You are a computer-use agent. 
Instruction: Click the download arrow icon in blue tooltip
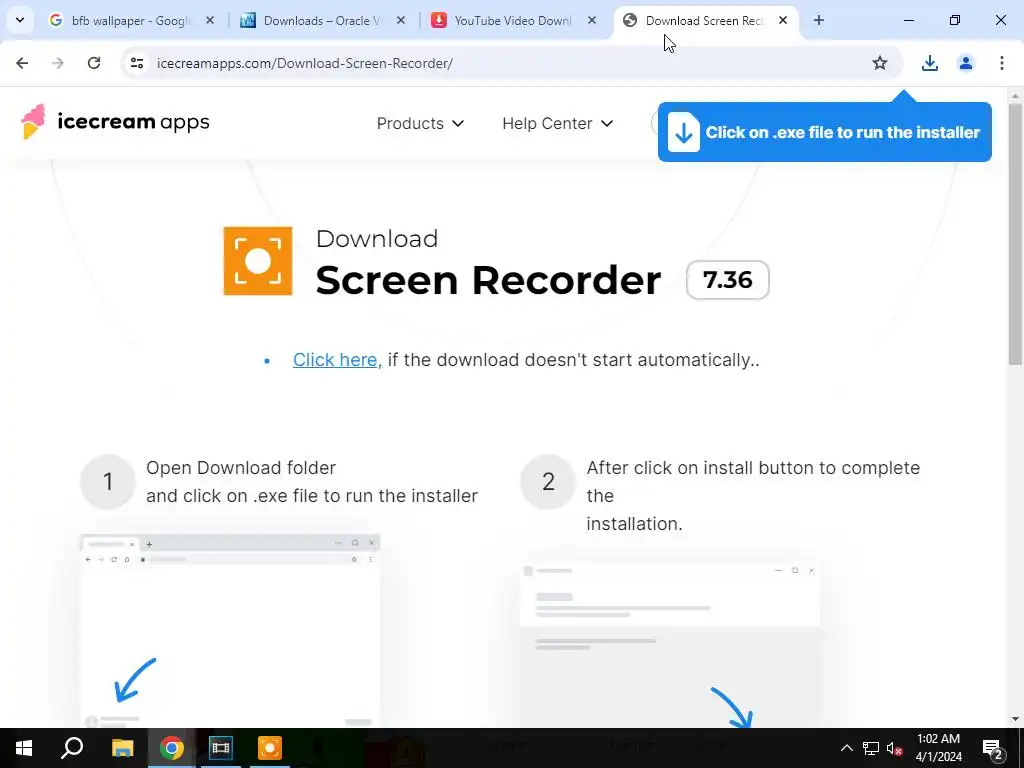pos(683,133)
